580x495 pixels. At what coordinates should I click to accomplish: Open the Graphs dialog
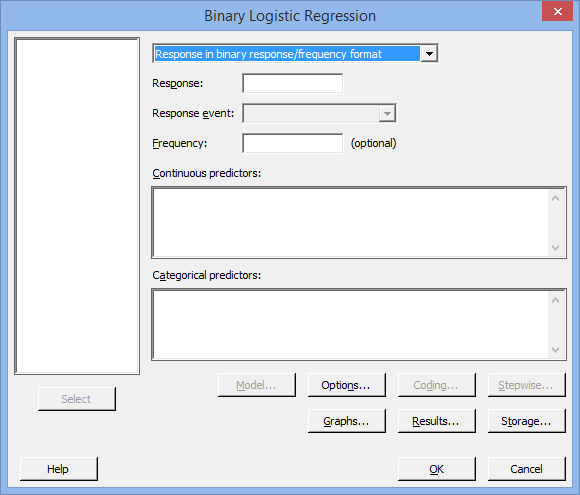coord(347,421)
